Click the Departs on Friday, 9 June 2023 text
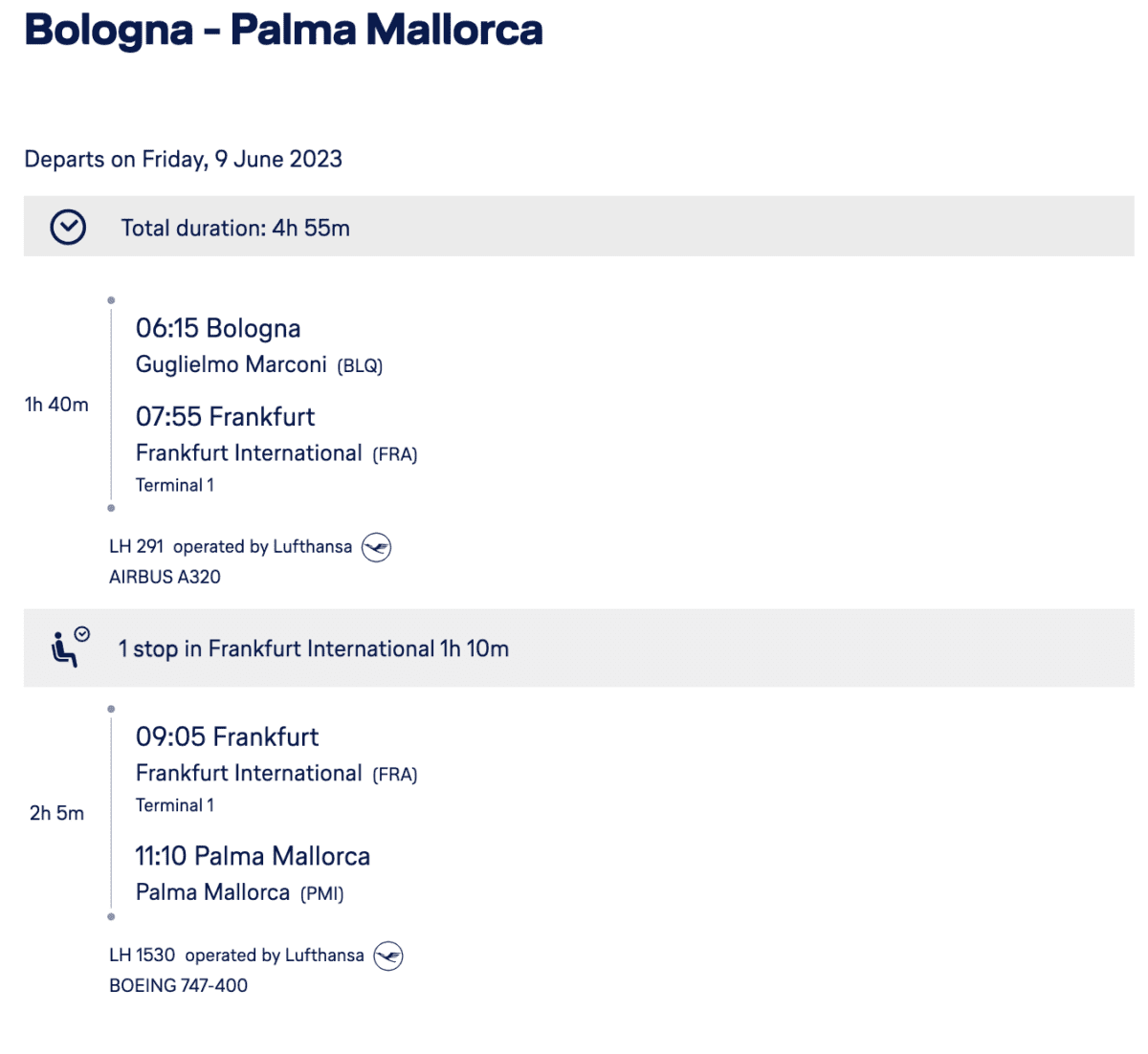1148x1054 pixels. tap(183, 159)
